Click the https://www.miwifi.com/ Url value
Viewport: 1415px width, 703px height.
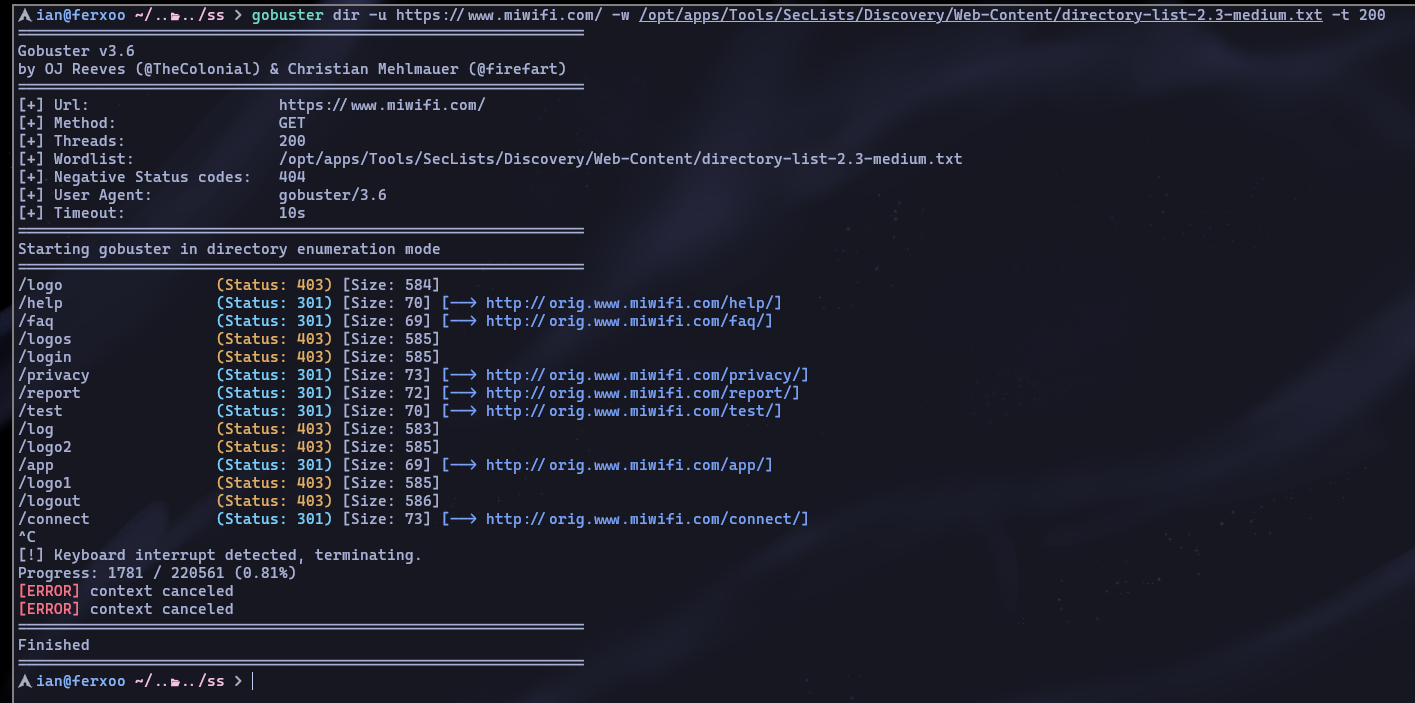[x=382, y=105]
